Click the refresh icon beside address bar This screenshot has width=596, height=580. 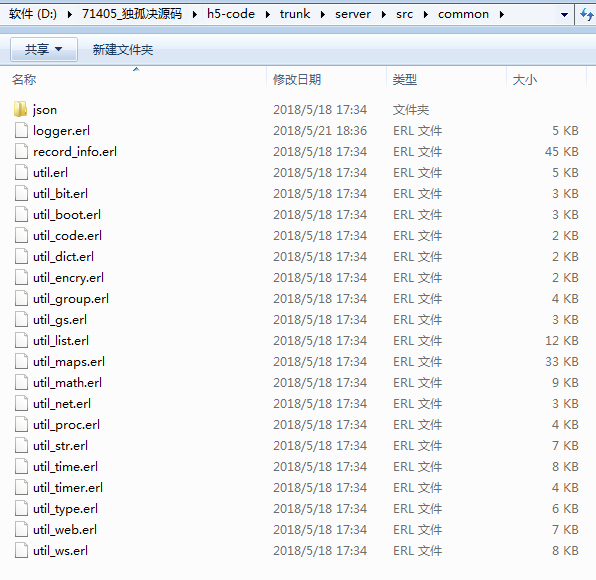pos(586,14)
